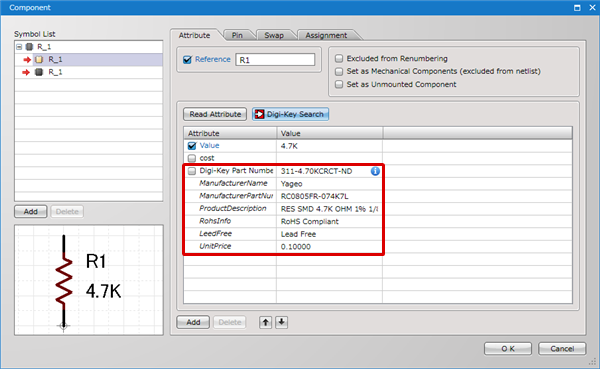Select the highlighted R_1 symbol row
Image resolution: width=600 pixels, height=369 pixels.
point(89,60)
